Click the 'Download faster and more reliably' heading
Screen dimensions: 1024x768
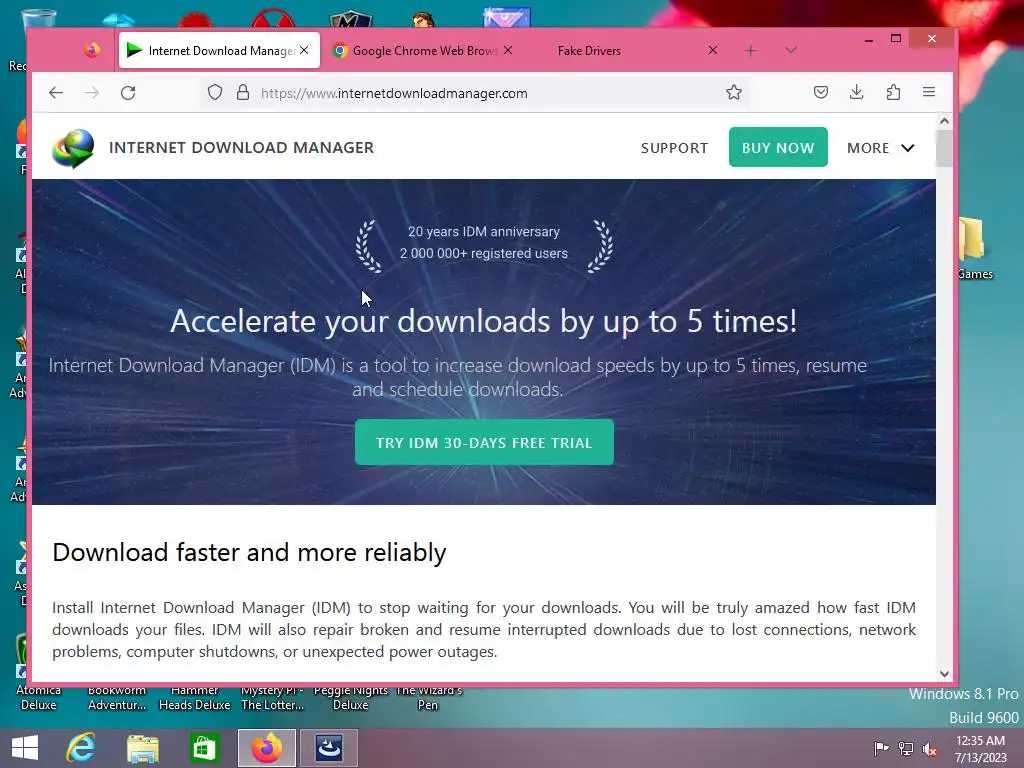pos(249,552)
